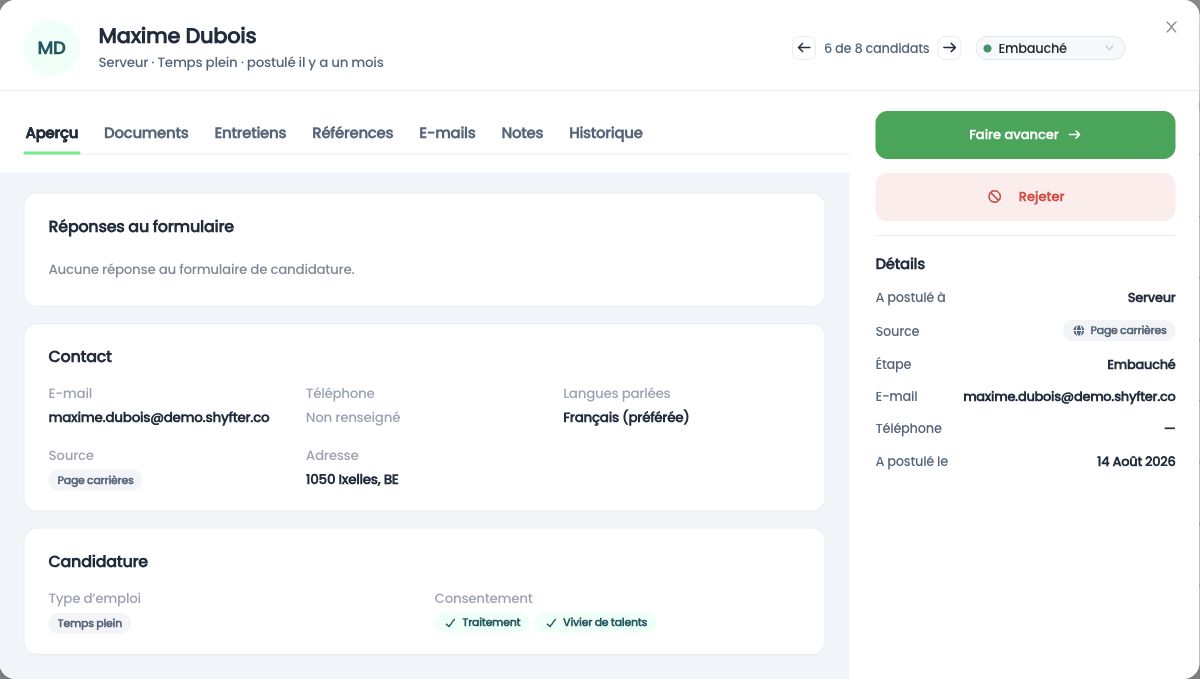Click the Détails heading
This screenshot has height=679, width=1200.
(x=900, y=264)
